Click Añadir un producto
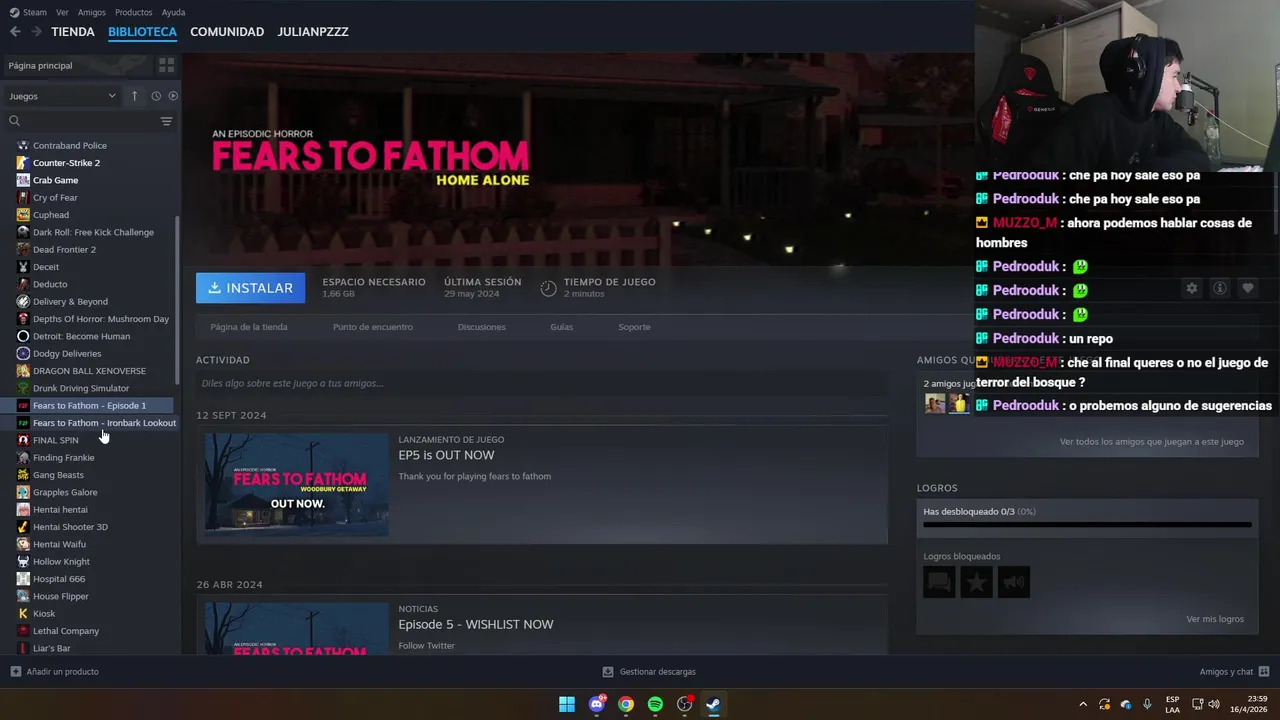This screenshot has width=1280, height=720. click(x=54, y=672)
